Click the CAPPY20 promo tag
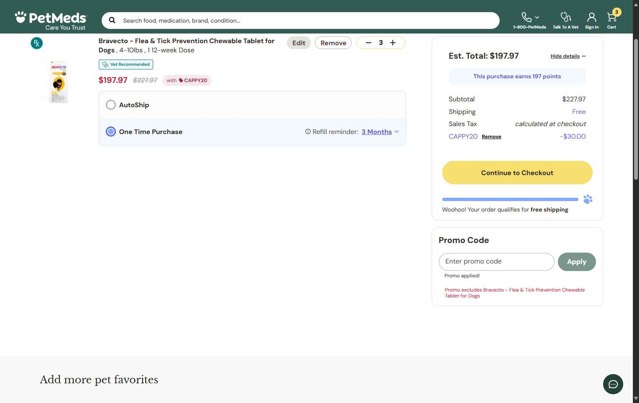 point(187,80)
